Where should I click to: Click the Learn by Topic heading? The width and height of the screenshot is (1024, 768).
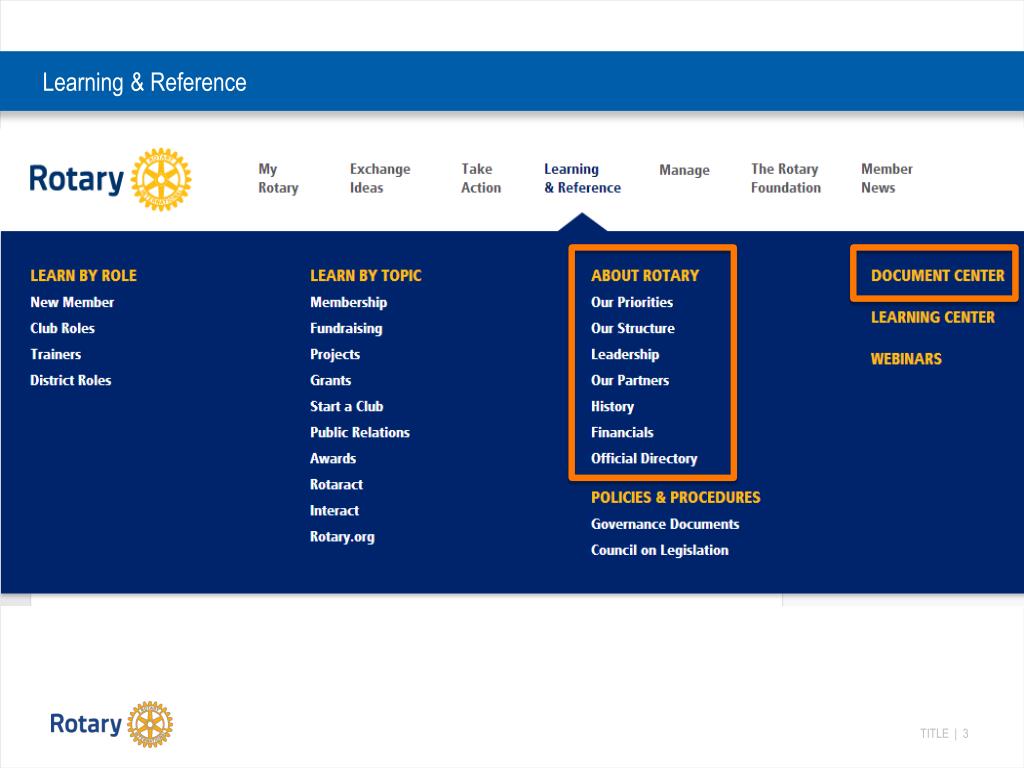(x=366, y=276)
